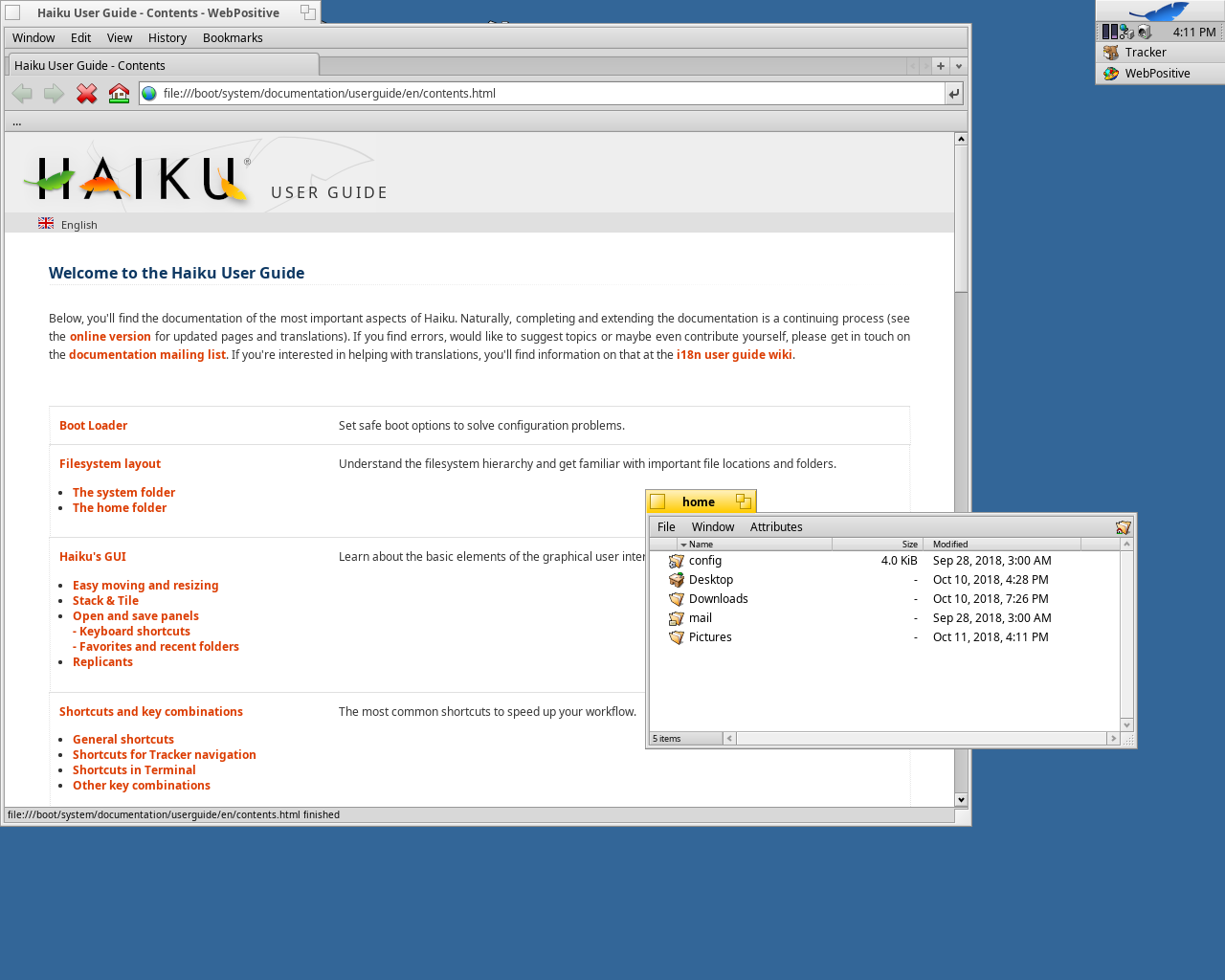
Task: Click the UK flag language icon
Action: point(46,223)
